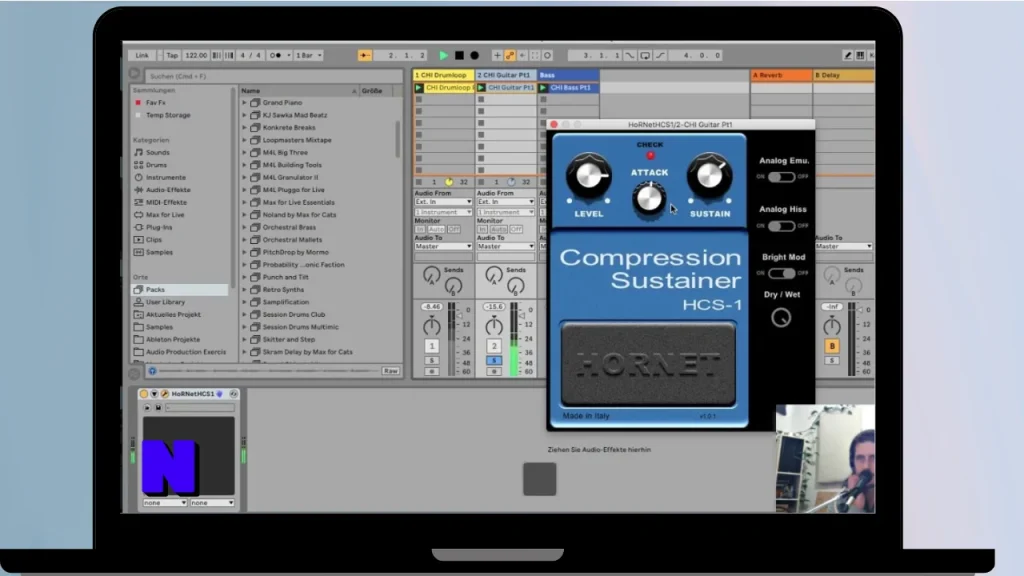Solo track 1 CHI Drumloop
This screenshot has width=1024, height=576.
432,360
